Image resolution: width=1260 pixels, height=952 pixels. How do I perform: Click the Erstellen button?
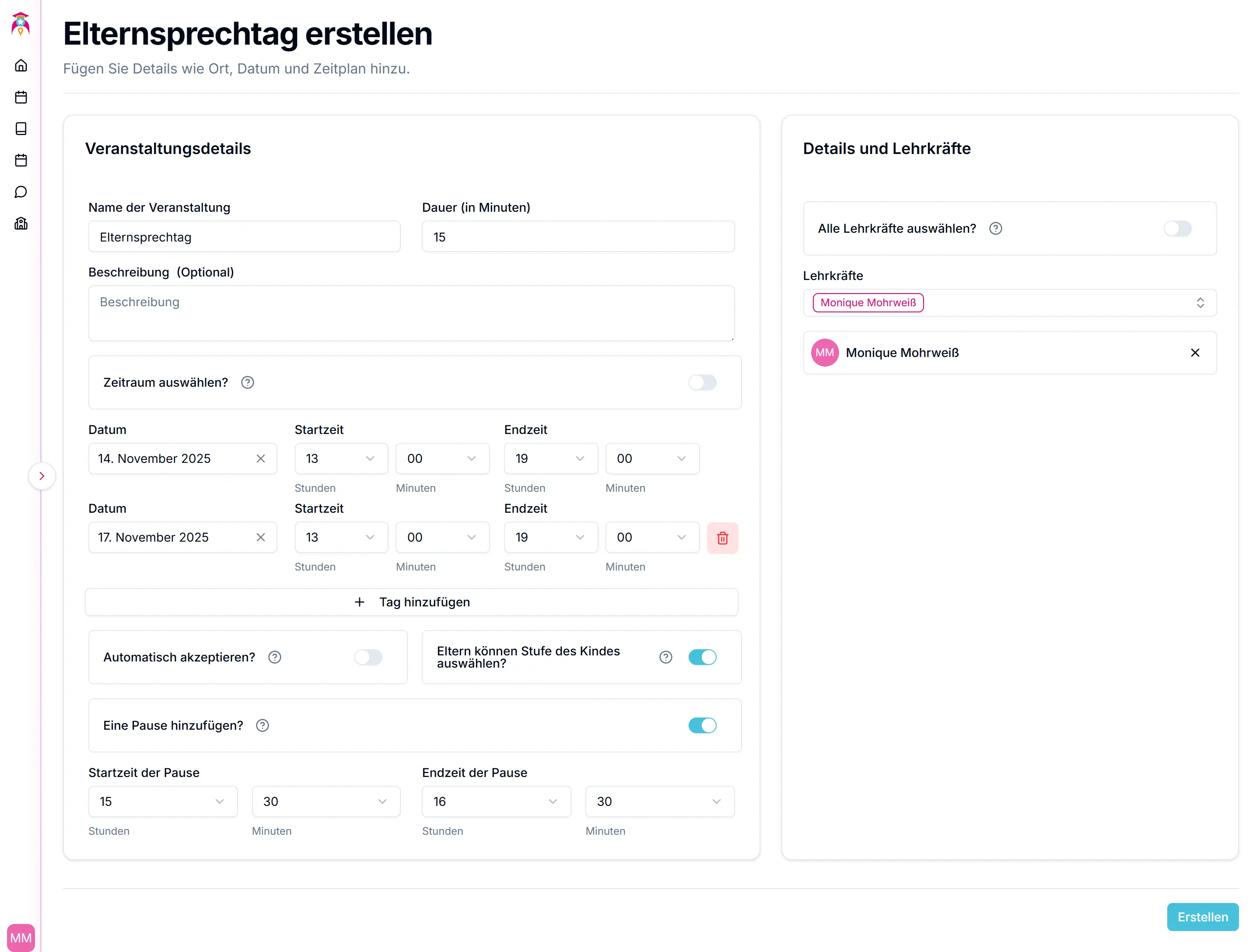1202,917
